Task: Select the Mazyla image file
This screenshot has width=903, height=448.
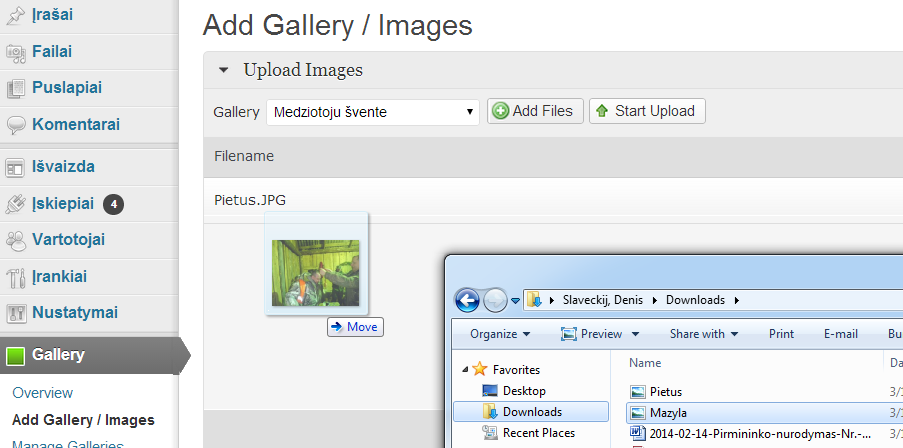Action: (667, 412)
